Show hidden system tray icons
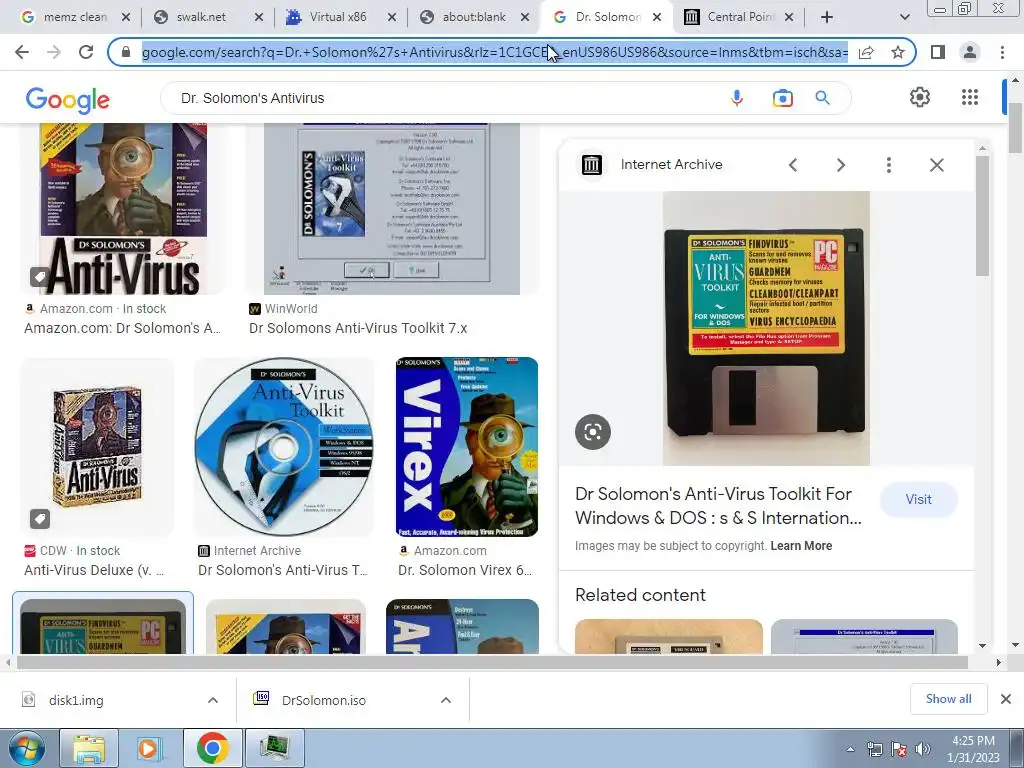 (x=850, y=749)
